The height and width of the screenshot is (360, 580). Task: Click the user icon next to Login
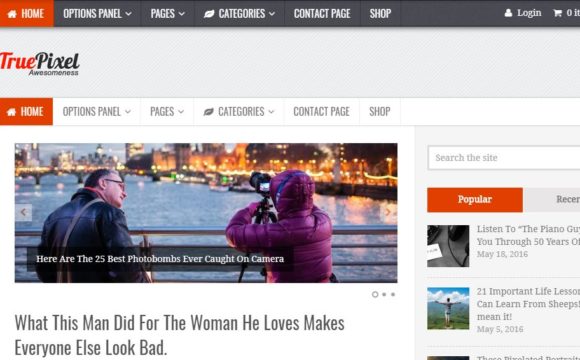click(508, 13)
